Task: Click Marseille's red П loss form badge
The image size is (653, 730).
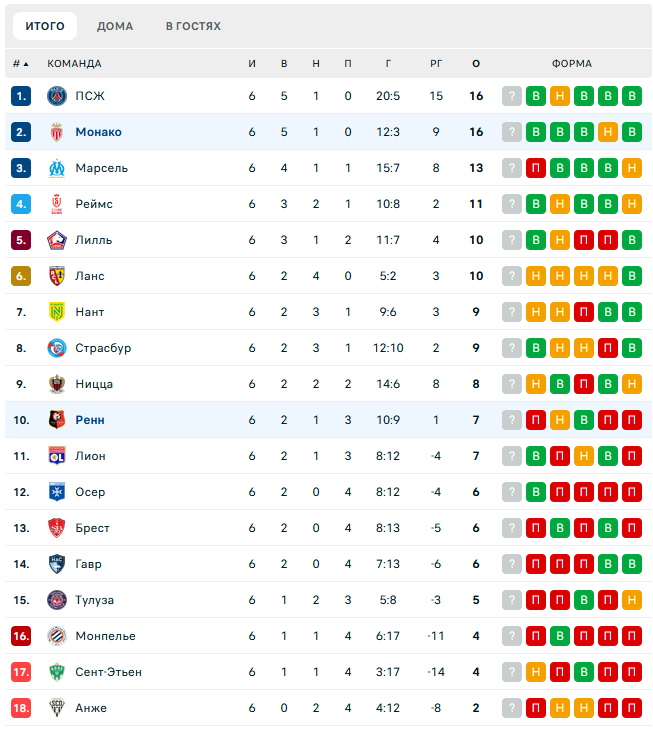Action: point(536,168)
